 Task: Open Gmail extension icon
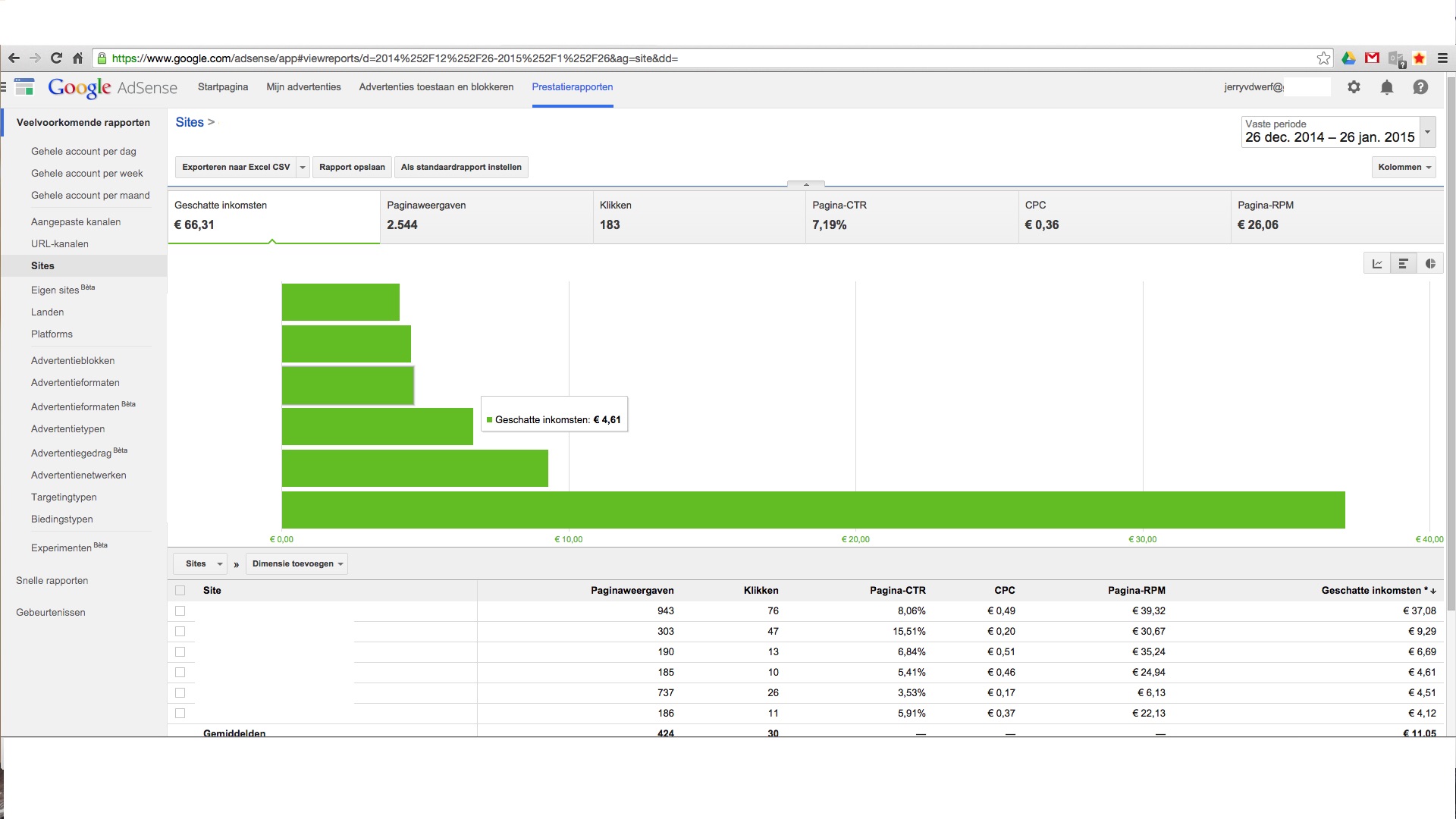point(1372,58)
